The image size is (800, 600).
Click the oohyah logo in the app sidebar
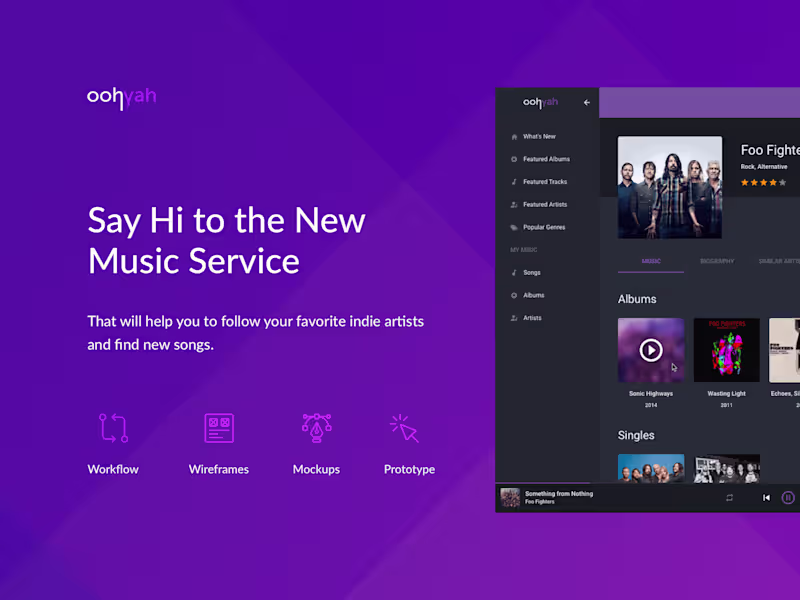540,103
